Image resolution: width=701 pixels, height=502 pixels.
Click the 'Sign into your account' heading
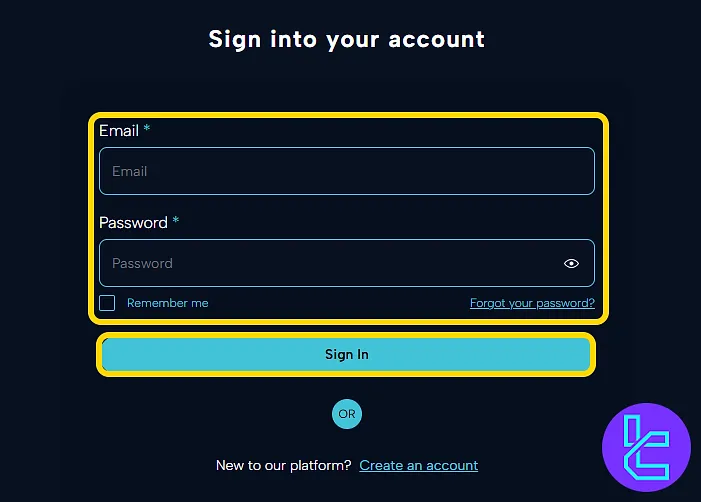(x=346, y=40)
